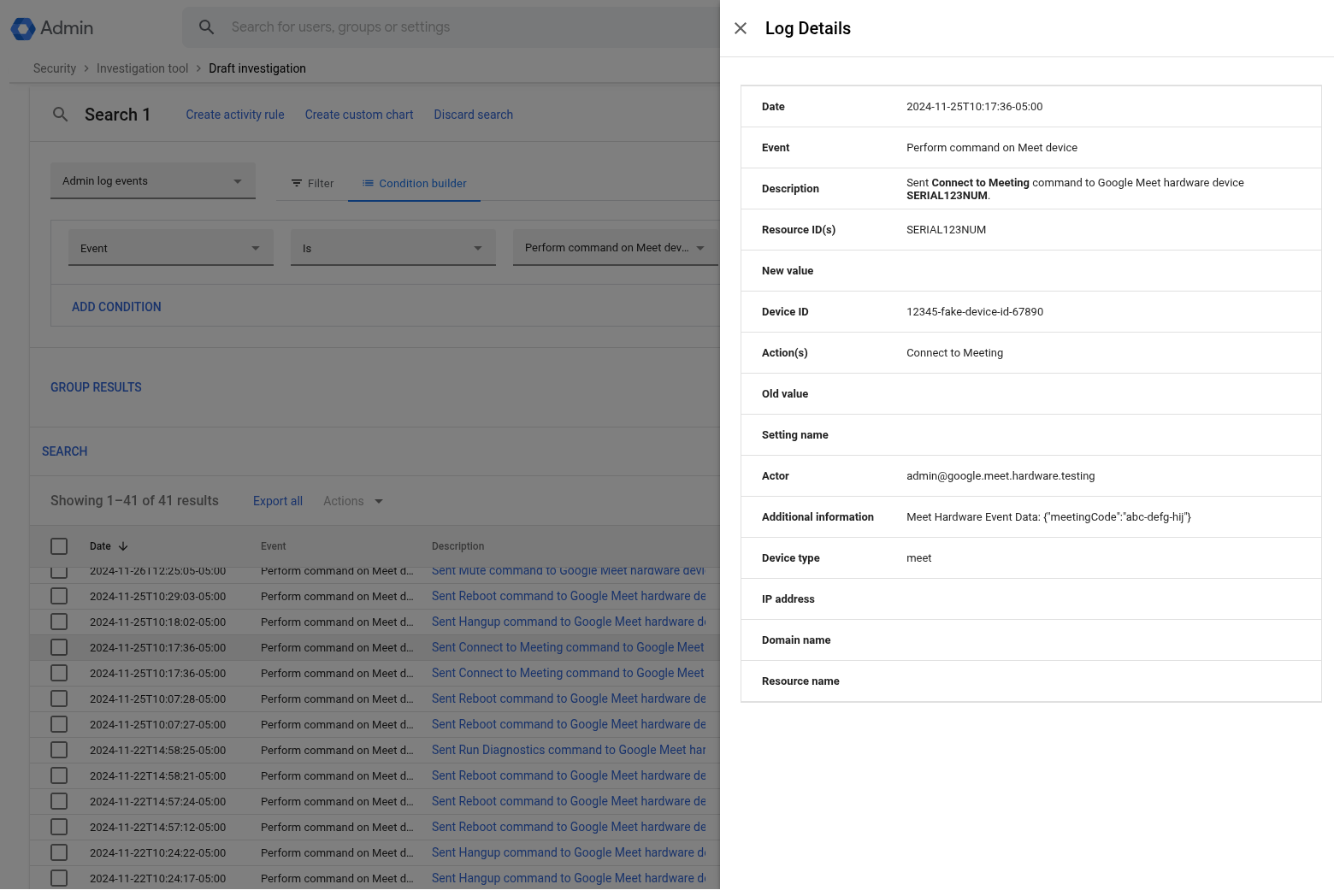Switch to Condition builder tab
This screenshot has height=896, width=1334.
(x=414, y=183)
